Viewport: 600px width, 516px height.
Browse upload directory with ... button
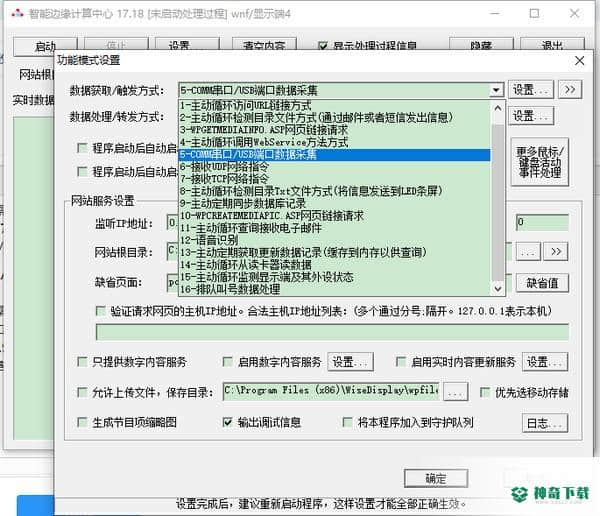(x=455, y=392)
